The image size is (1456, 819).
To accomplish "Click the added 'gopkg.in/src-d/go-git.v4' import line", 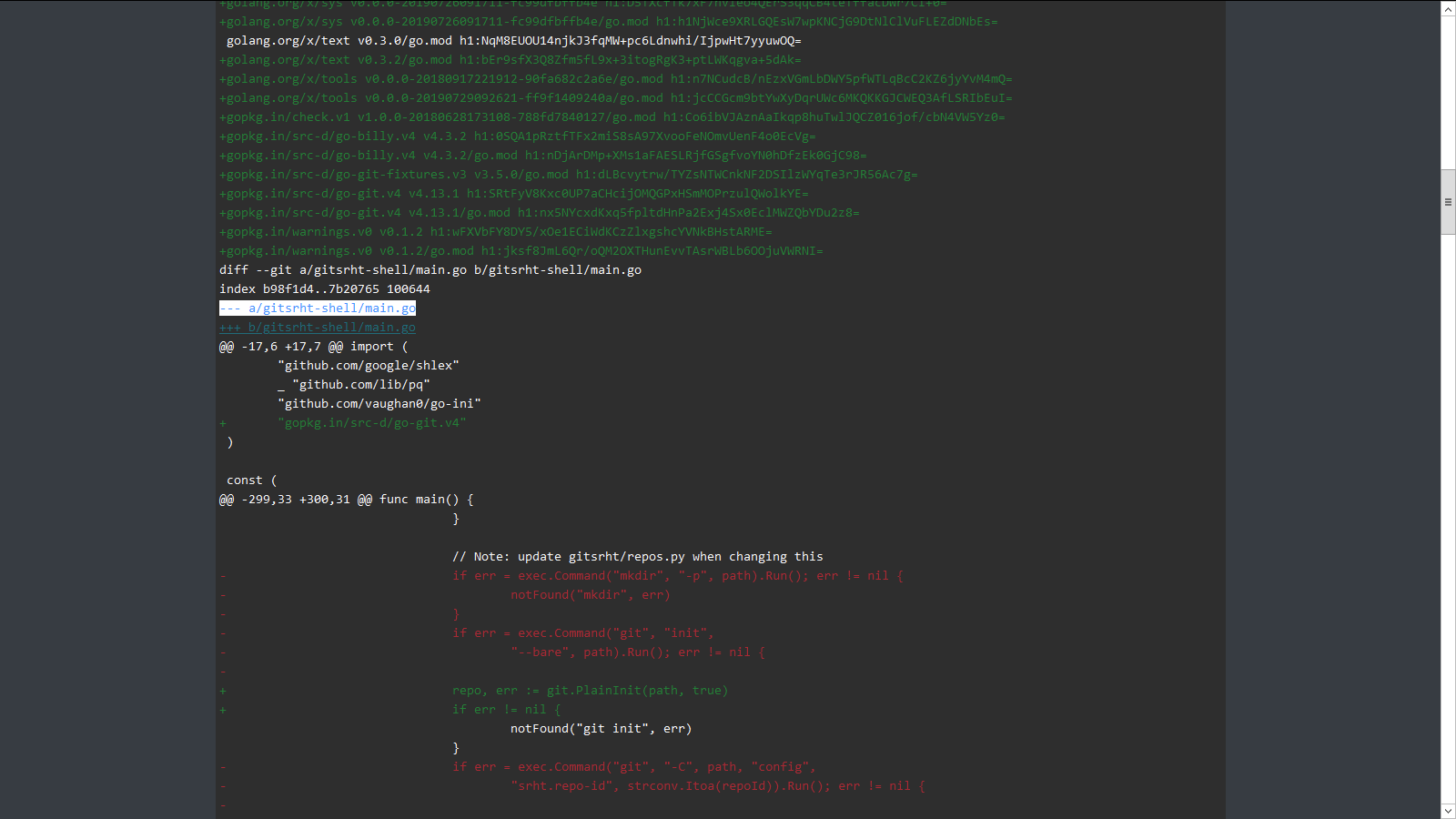I will tap(371, 423).
